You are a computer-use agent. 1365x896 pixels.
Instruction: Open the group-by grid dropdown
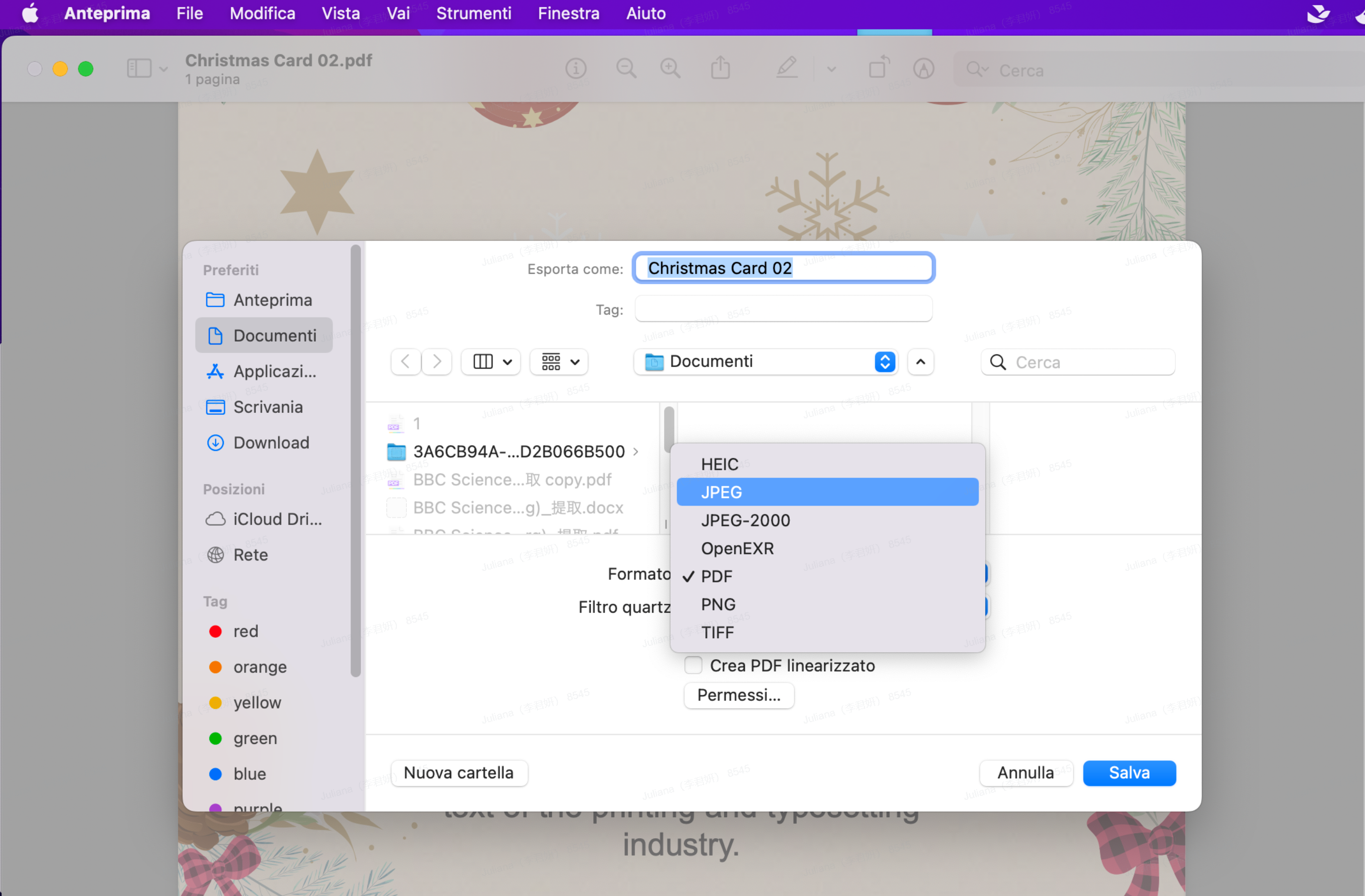pos(559,362)
